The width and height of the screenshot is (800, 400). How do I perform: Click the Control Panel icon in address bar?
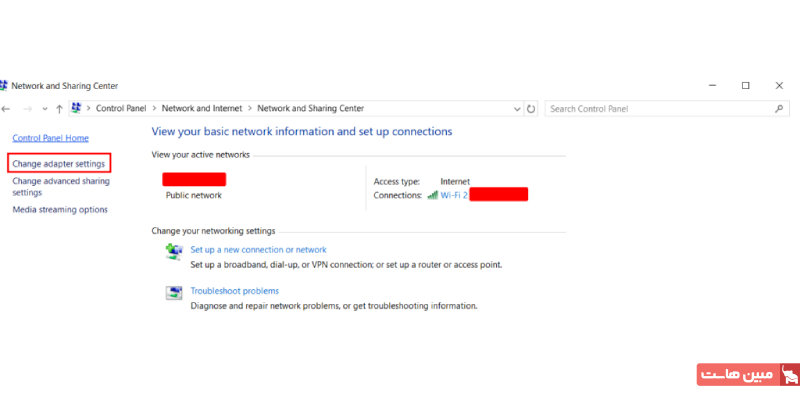click(76, 108)
